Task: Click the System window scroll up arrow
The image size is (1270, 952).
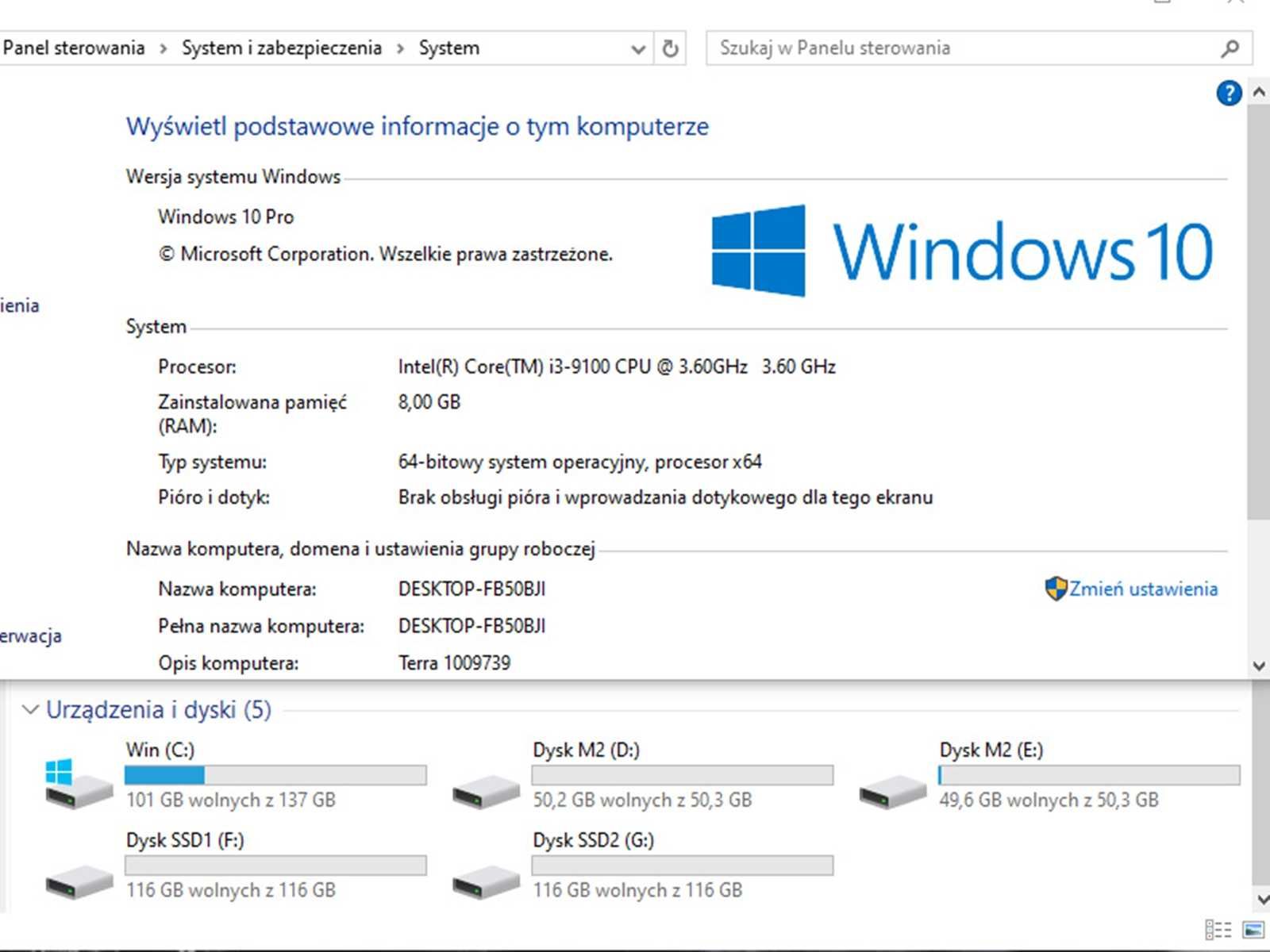Action: coord(1258,92)
